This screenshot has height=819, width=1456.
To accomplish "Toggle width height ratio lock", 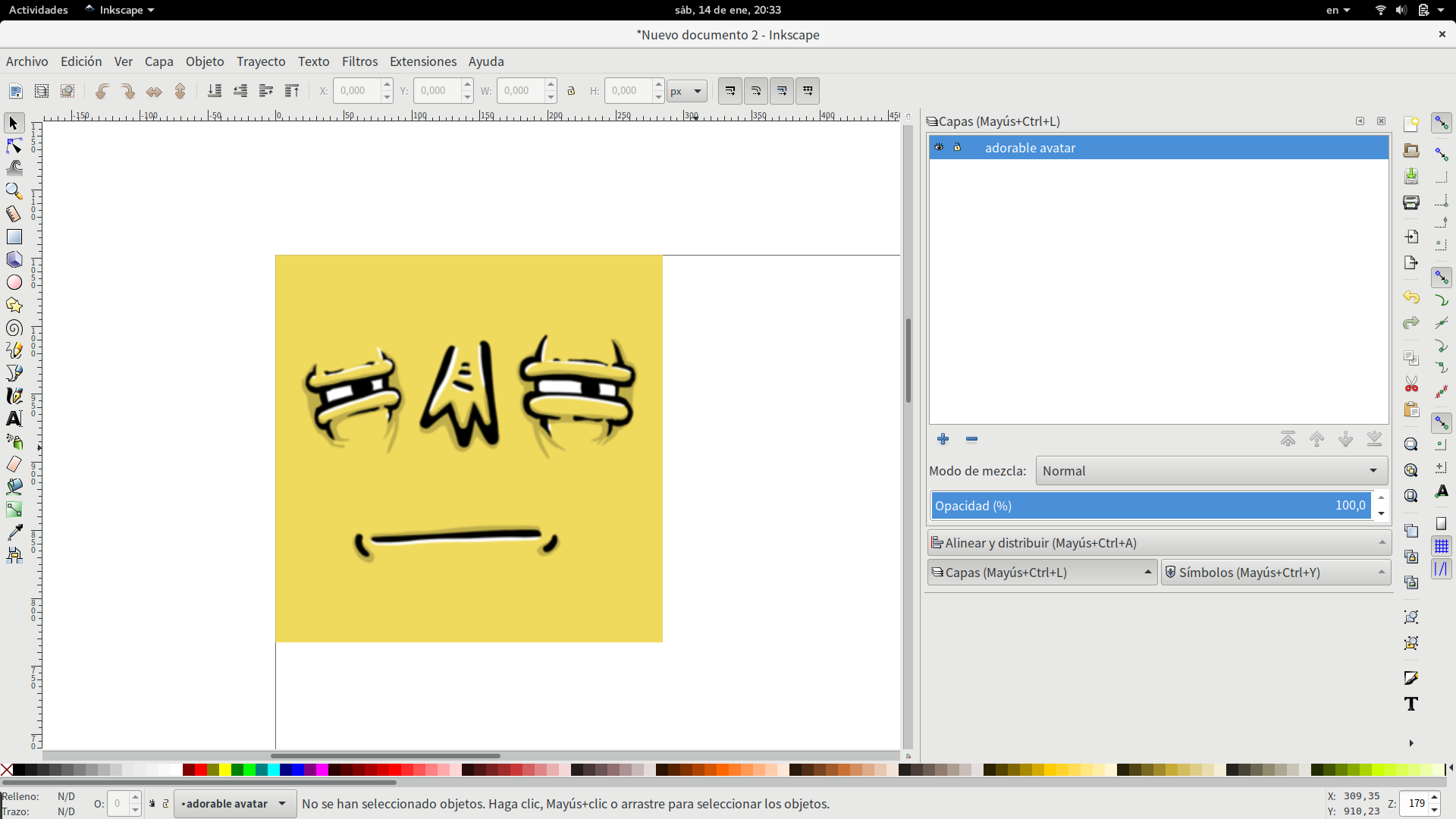I will (x=571, y=91).
